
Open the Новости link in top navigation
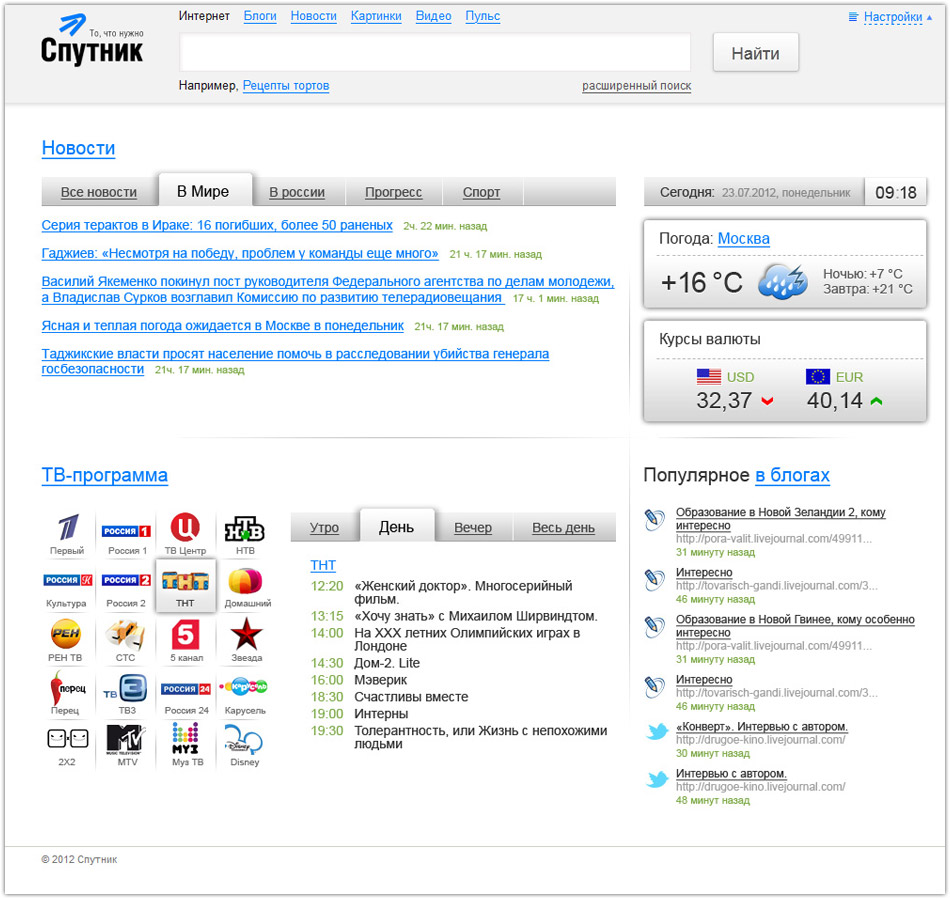click(x=313, y=16)
